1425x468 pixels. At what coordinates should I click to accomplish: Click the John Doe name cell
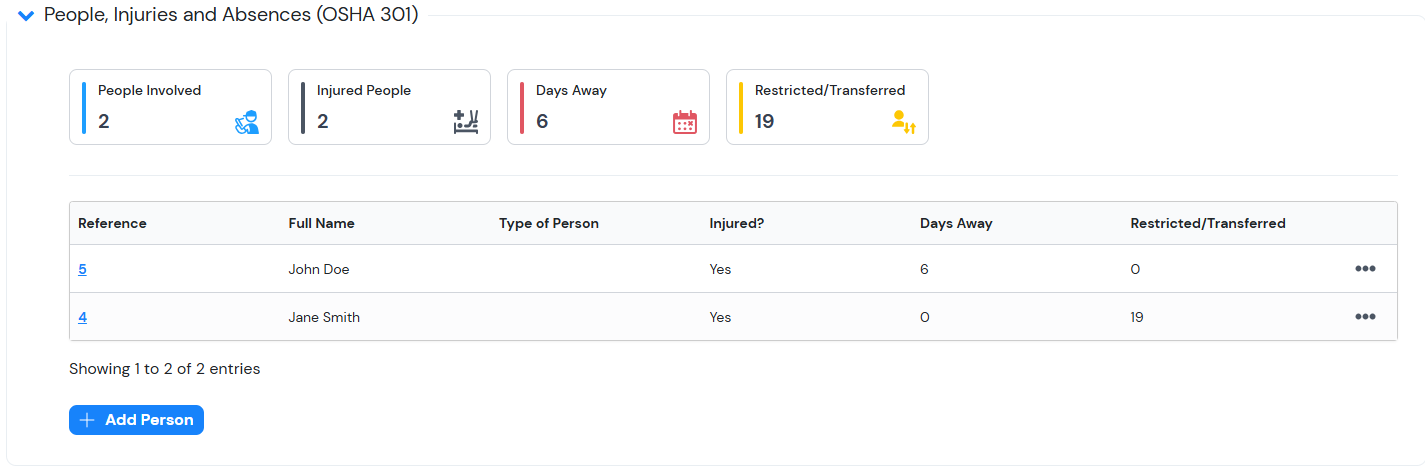[318, 269]
